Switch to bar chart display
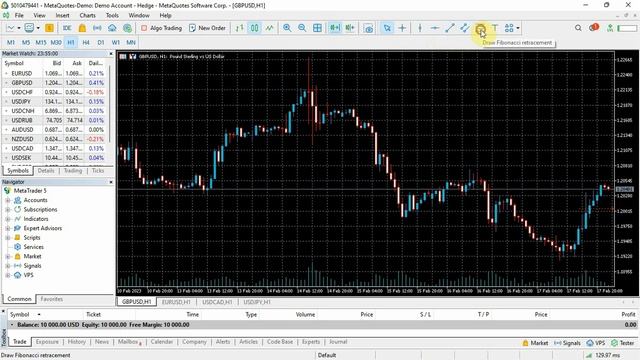Viewport: 640px width, 360px height. coord(240,28)
